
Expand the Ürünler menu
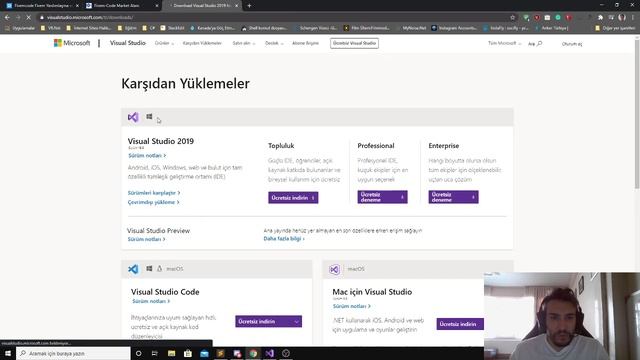[164, 43]
